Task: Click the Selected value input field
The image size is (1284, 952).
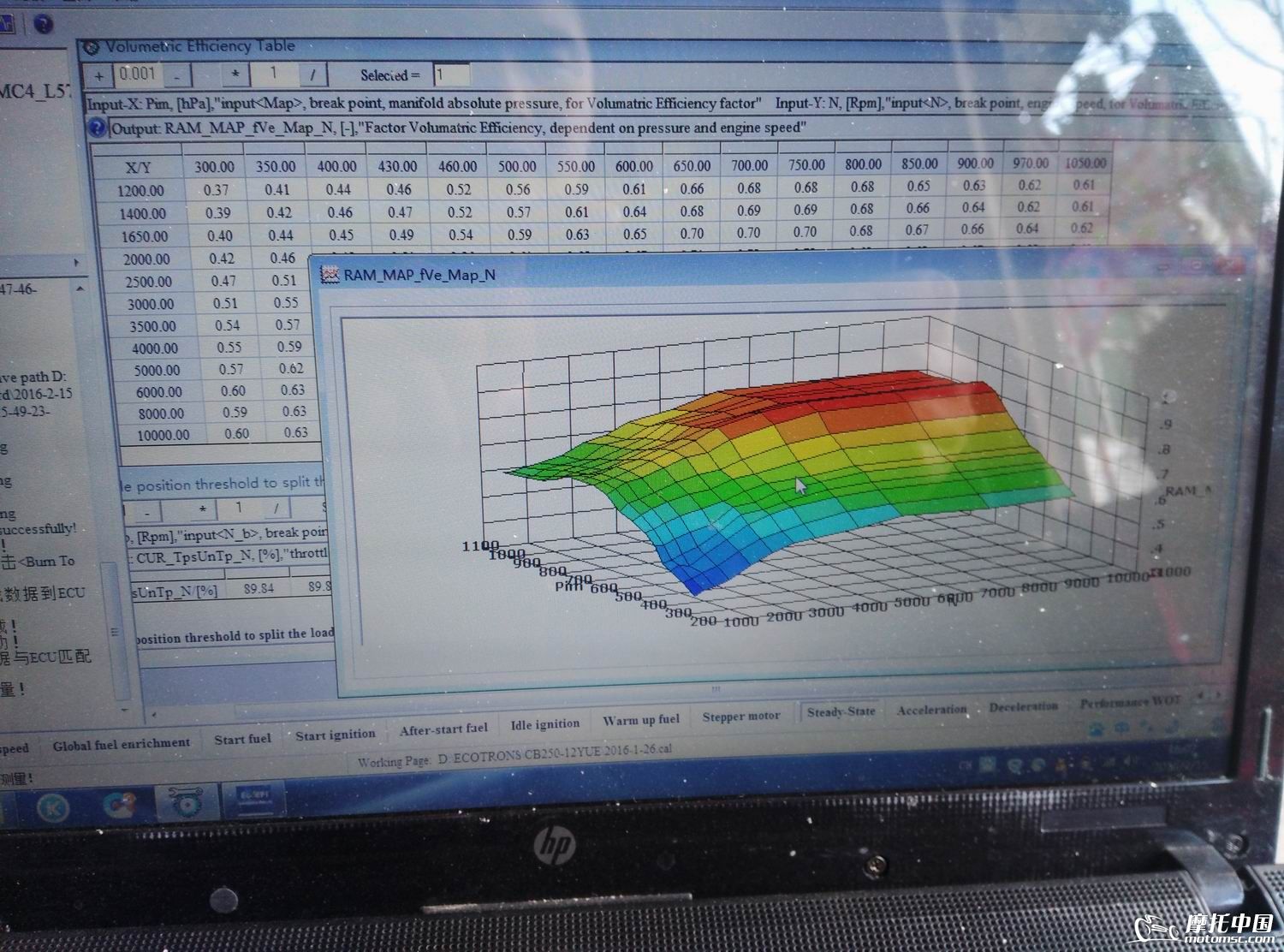Action: 450,75
